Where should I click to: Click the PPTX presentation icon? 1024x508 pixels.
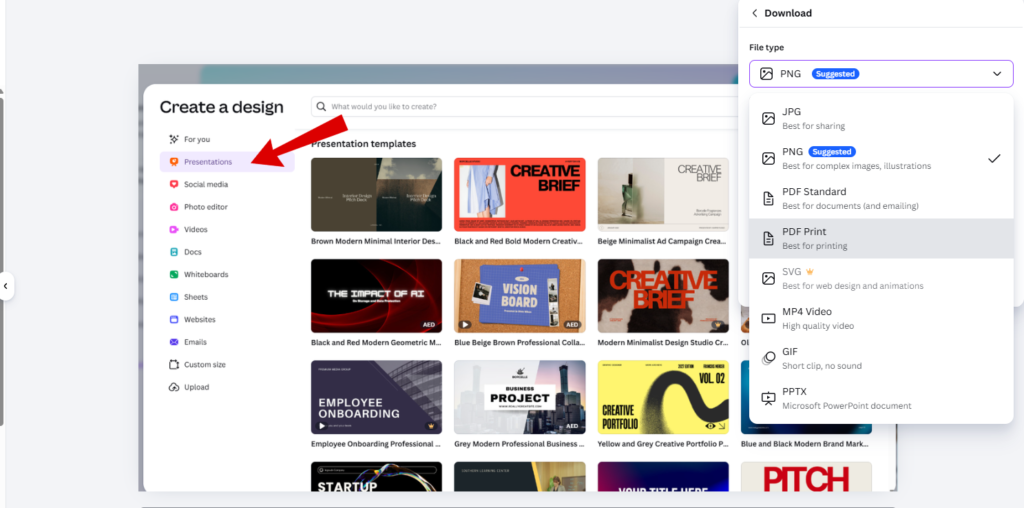point(768,398)
